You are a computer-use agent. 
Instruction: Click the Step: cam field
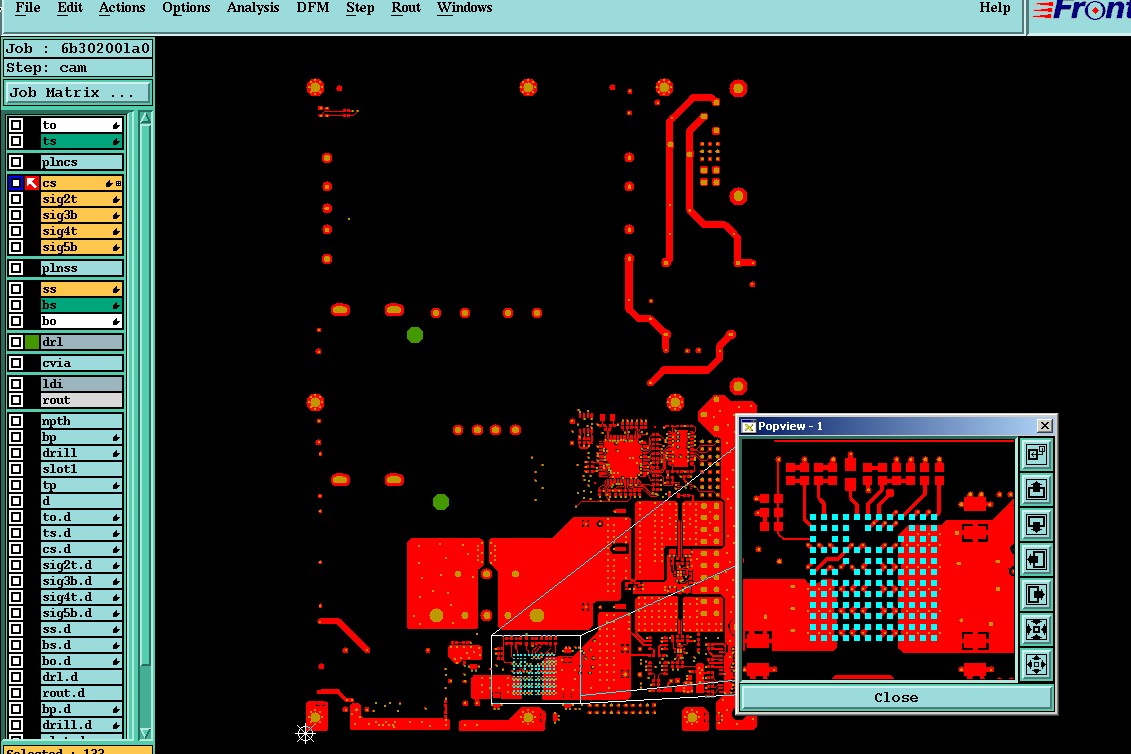(x=78, y=68)
